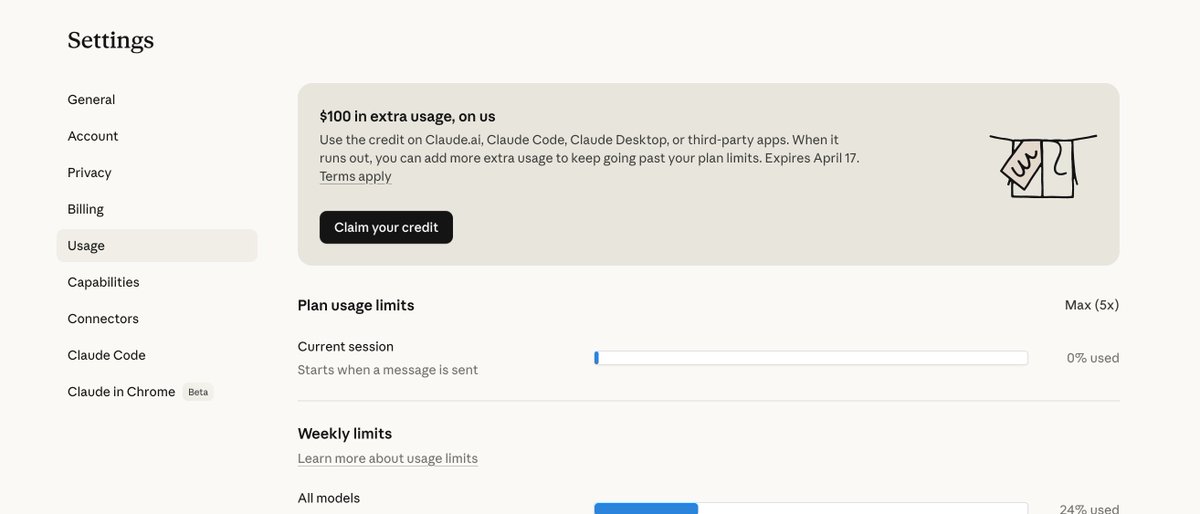Click the $100 in extra usage heading
The image size is (1200, 514).
coord(408,116)
